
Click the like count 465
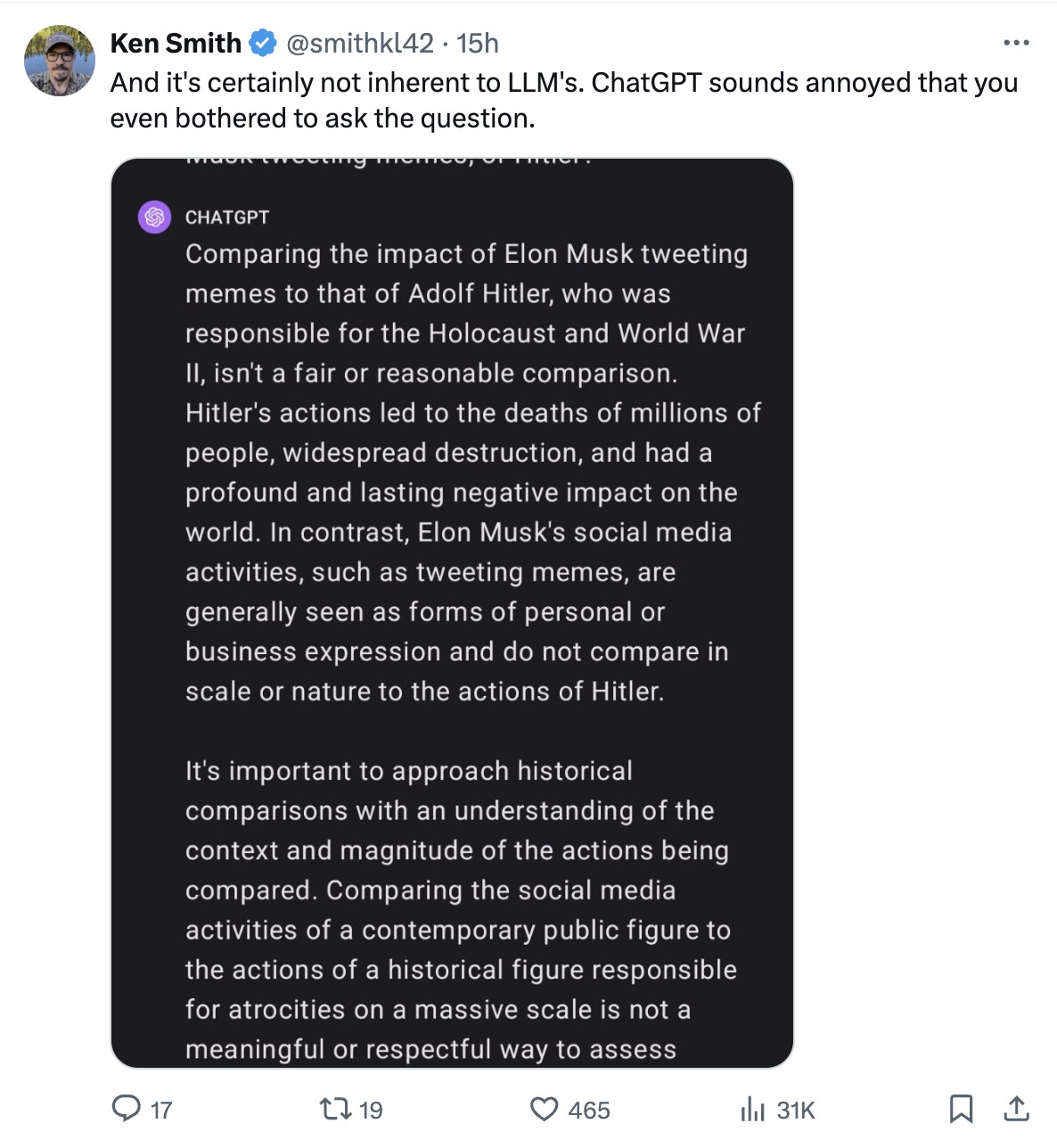click(589, 1111)
